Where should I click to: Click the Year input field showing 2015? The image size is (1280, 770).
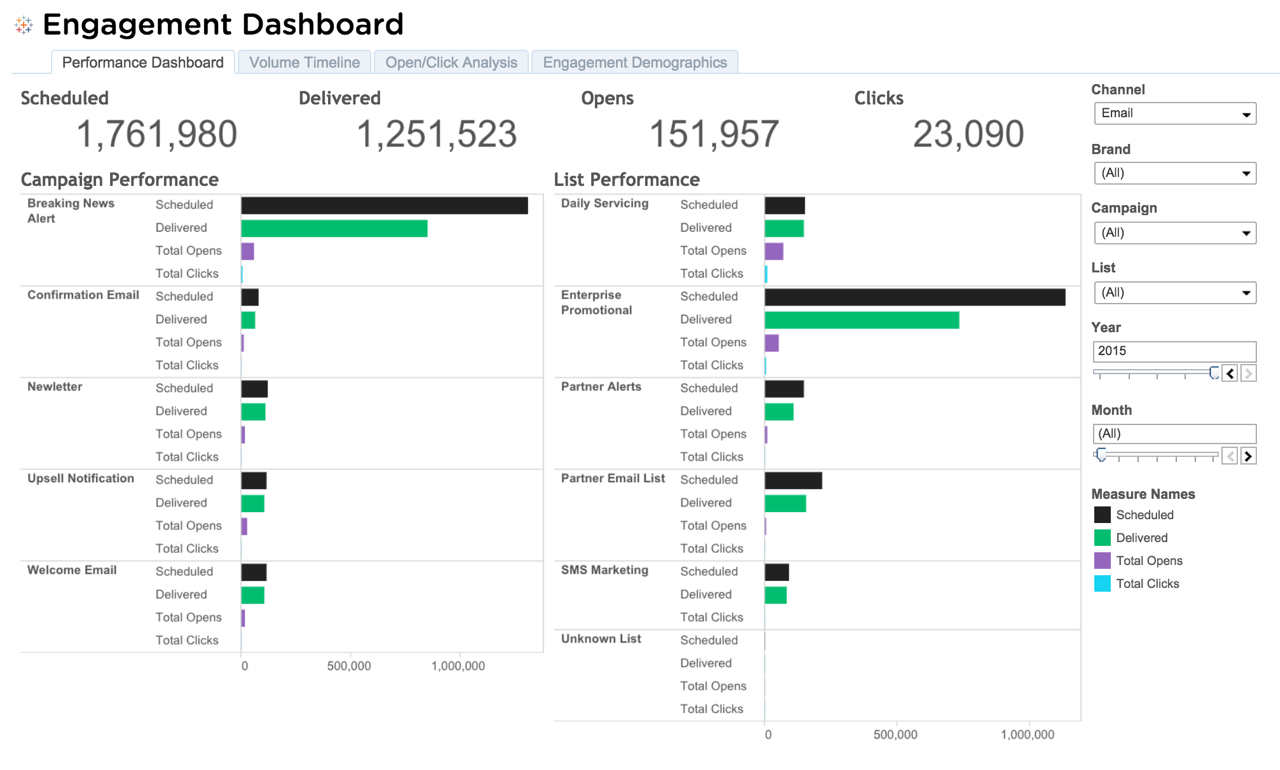tap(1174, 351)
